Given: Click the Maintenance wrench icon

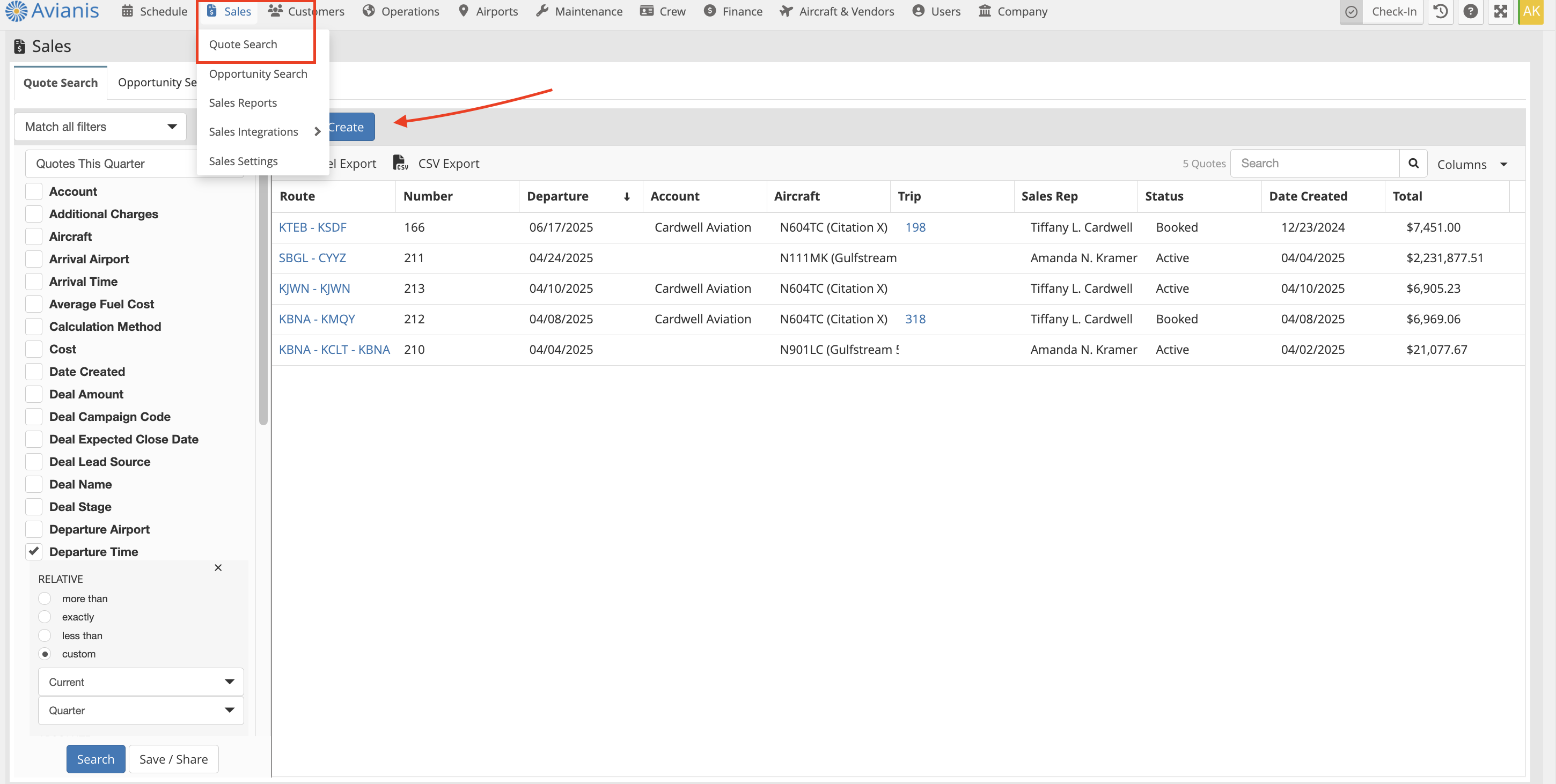Looking at the screenshot, I should pyautogui.click(x=542, y=11).
